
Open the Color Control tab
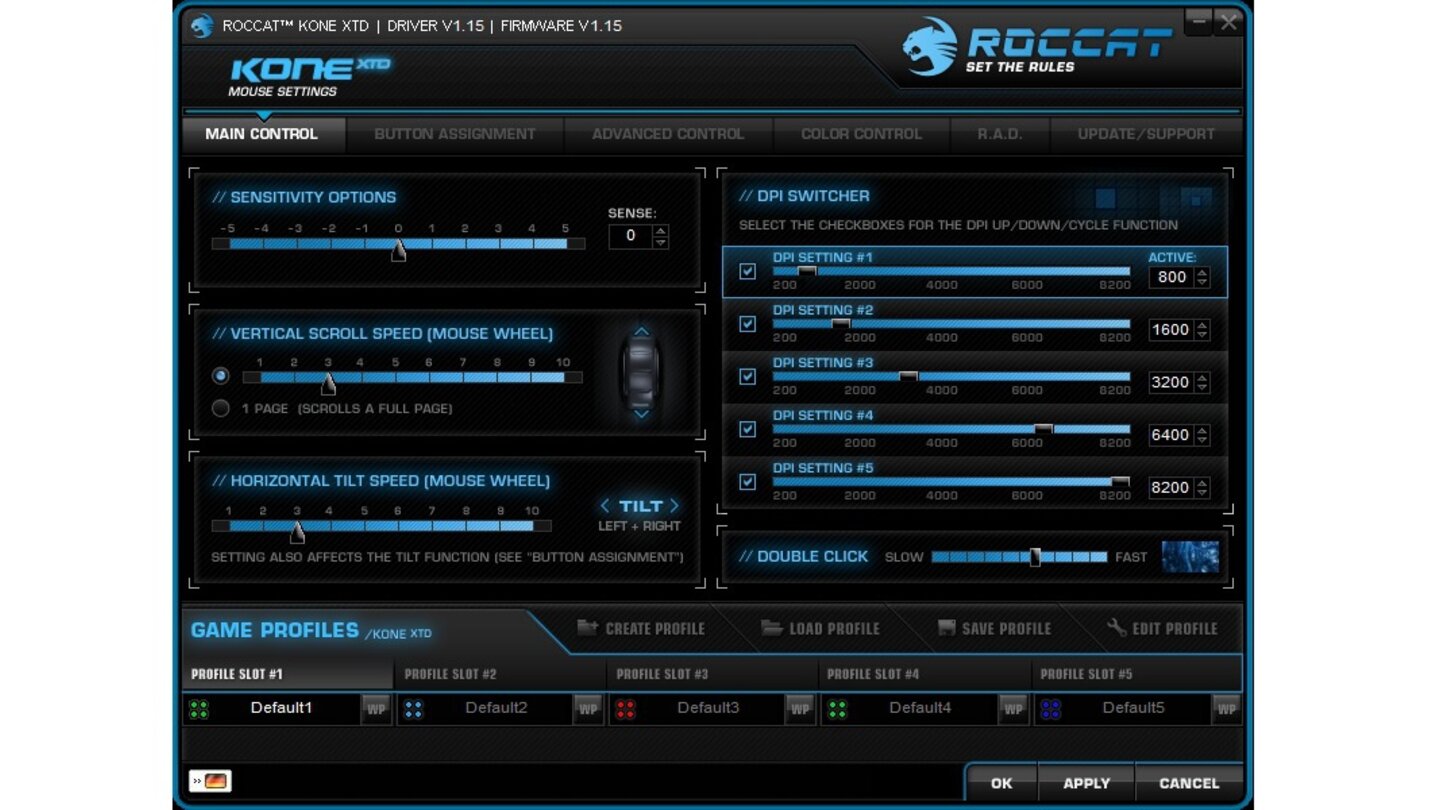861,134
